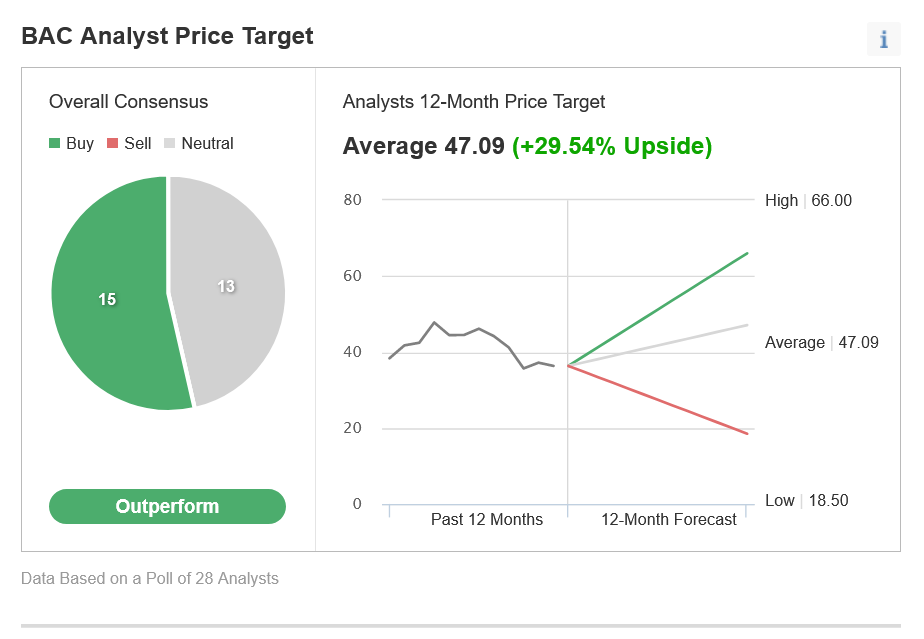Toggle the Neutral legend entry
The image size is (924, 639).
(x=199, y=143)
